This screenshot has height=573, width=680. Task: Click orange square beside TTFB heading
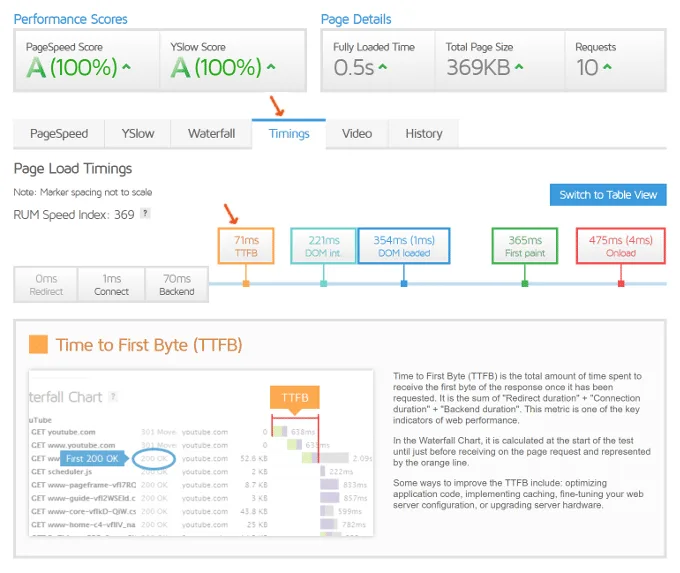38,344
